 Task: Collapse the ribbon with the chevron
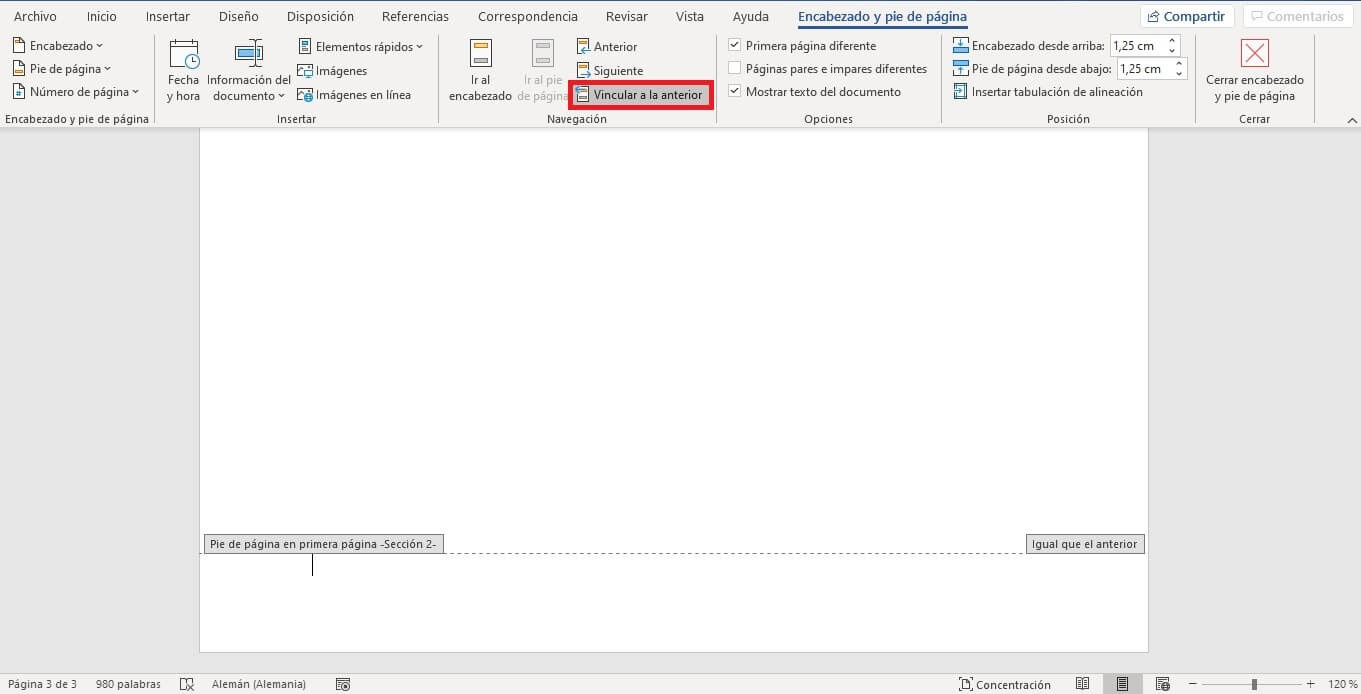click(x=1352, y=120)
